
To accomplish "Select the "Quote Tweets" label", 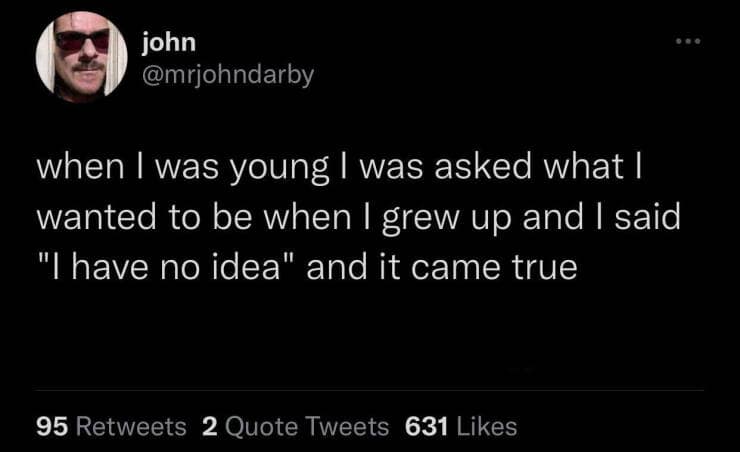I will 307,427.
